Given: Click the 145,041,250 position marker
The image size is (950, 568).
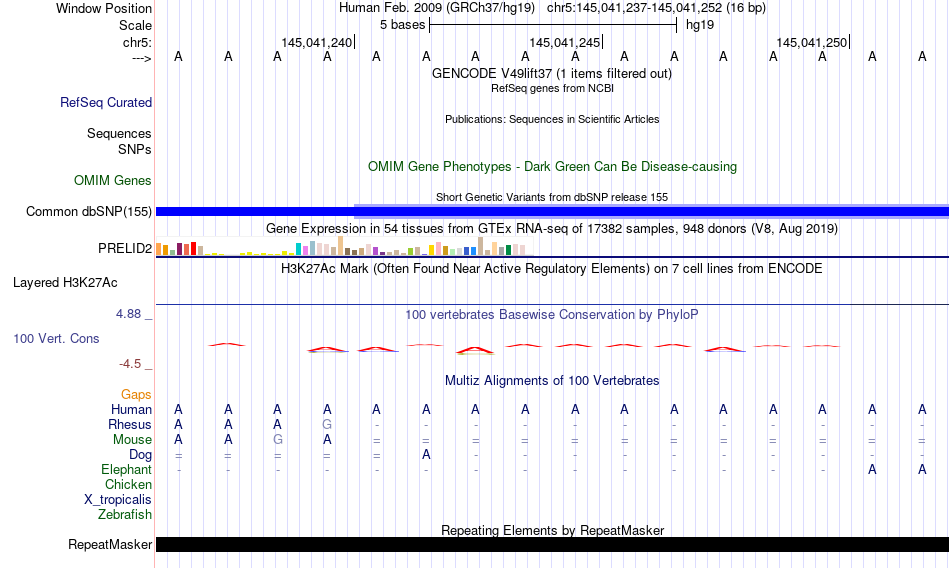Looking at the screenshot, I should [811, 42].
